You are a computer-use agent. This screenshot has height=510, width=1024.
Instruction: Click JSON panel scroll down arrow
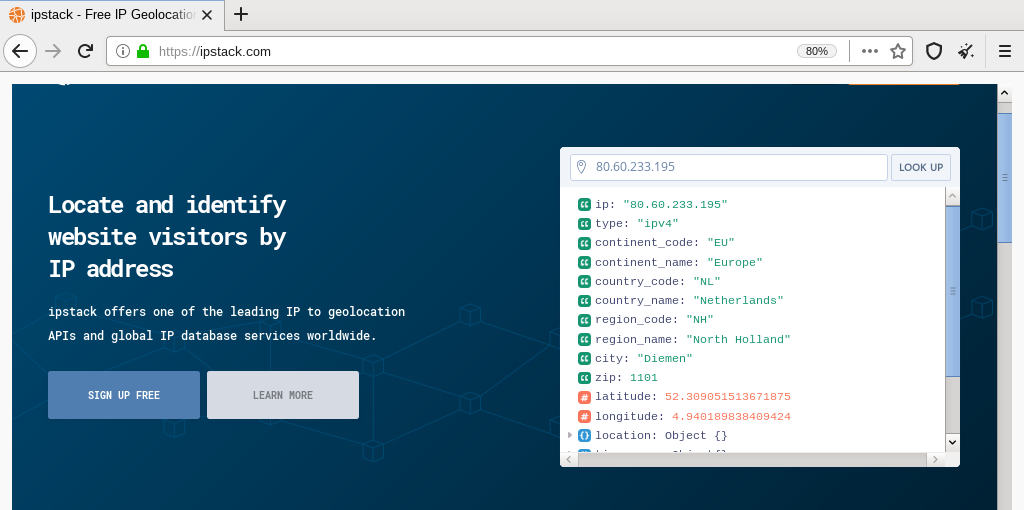[x=952, y=441]
